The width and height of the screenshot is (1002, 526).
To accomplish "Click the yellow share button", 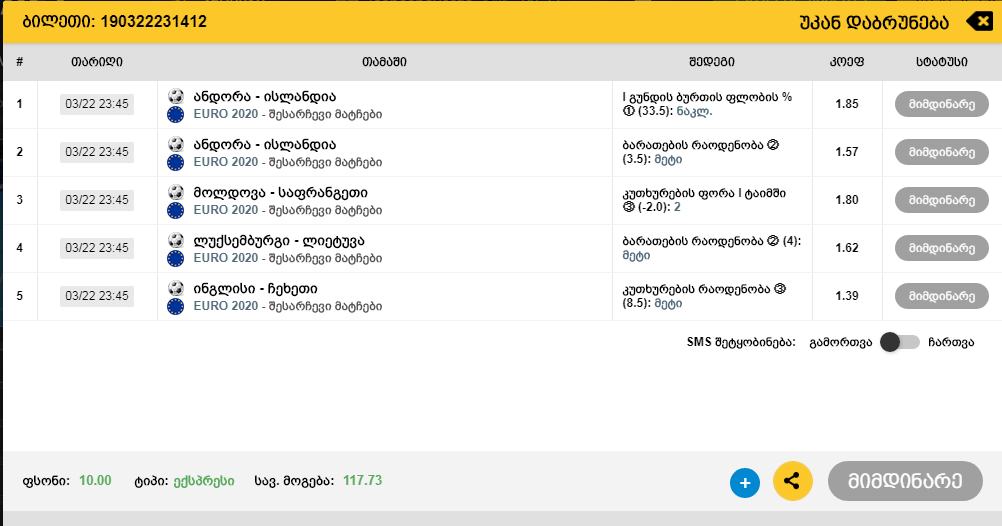I will [x=792, y=481].
